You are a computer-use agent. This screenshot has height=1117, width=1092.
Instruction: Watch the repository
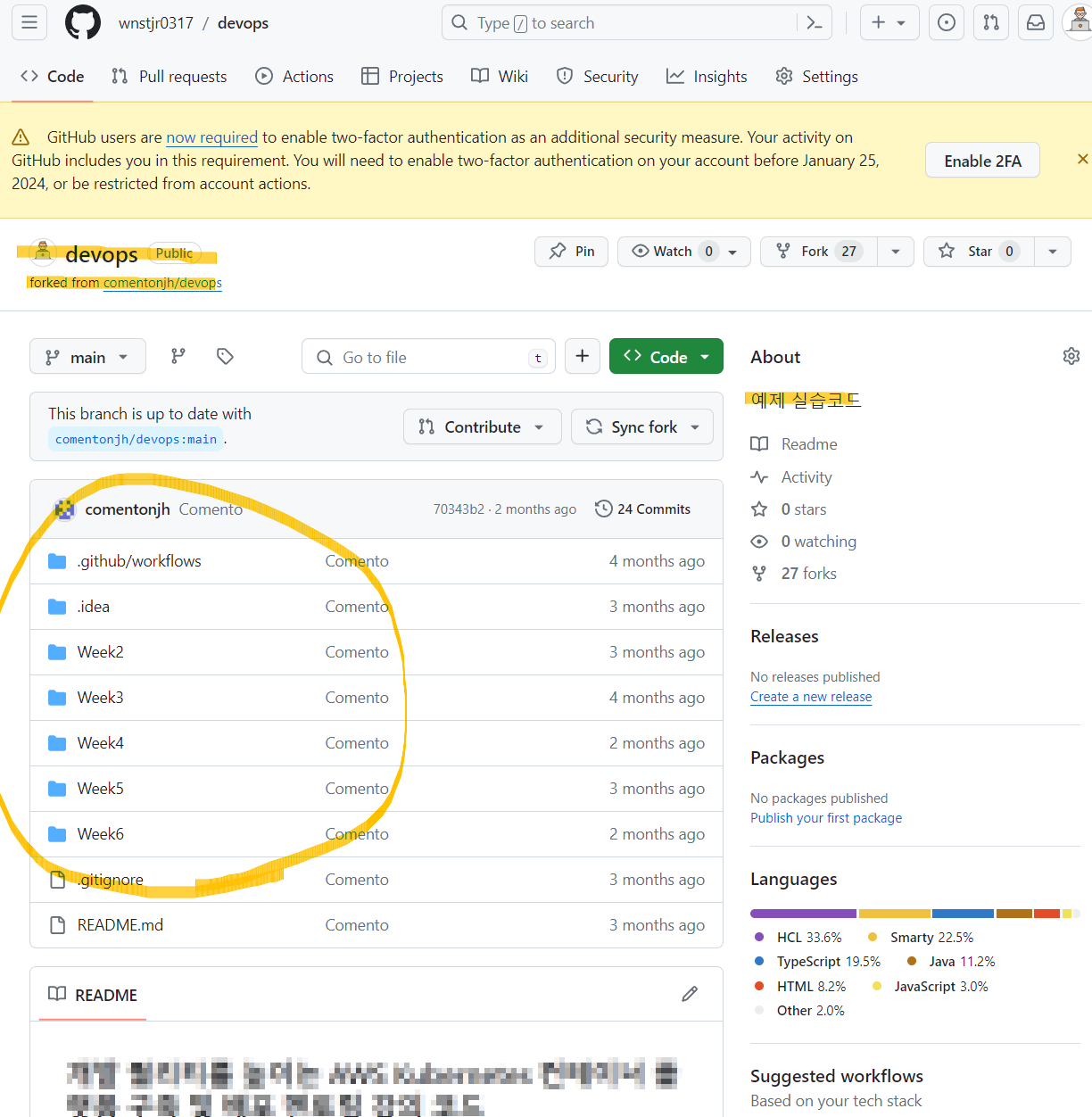(674, 252)
